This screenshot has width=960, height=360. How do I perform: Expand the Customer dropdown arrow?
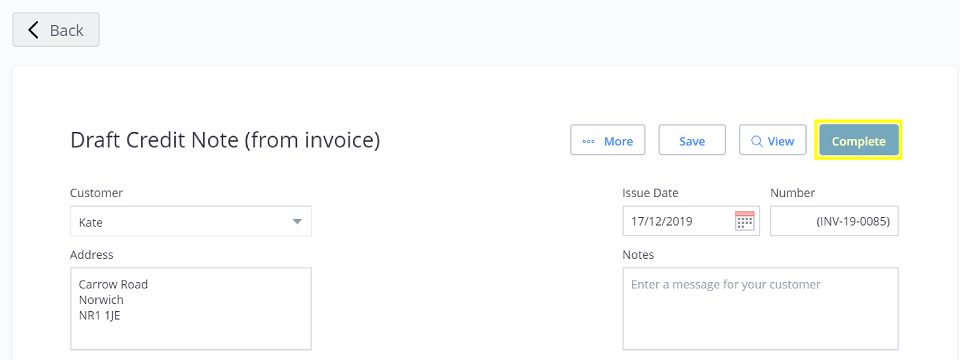297,222
